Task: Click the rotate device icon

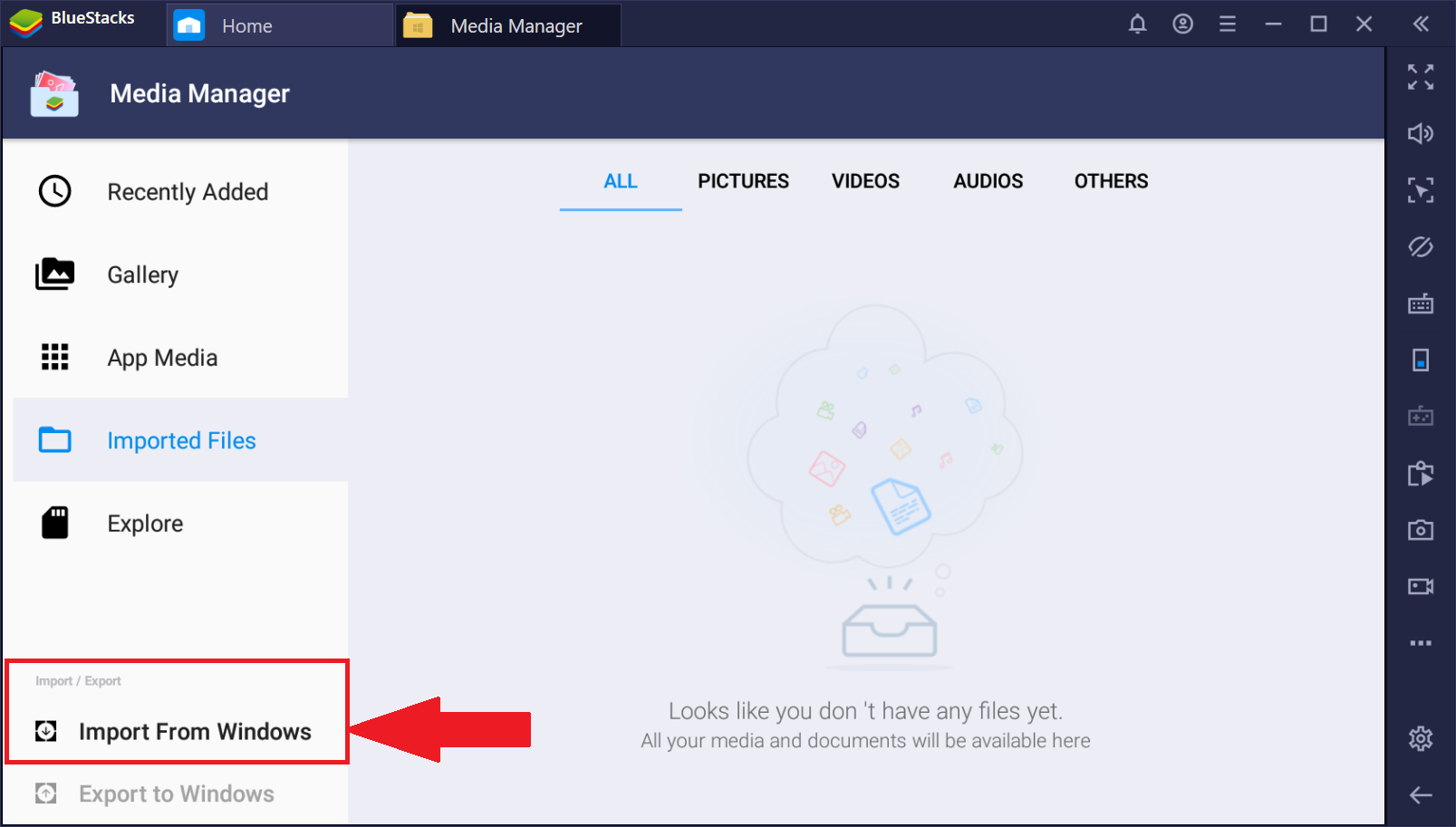Action: [1421, 361]
